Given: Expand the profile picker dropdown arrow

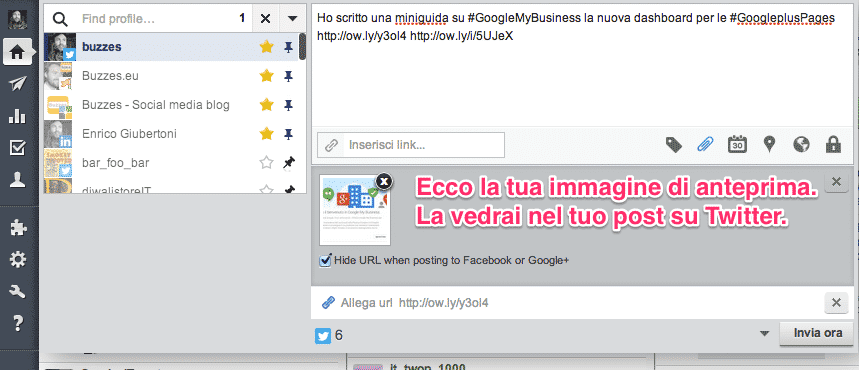Looking at the screenshot, I should (x=293, y=19).
